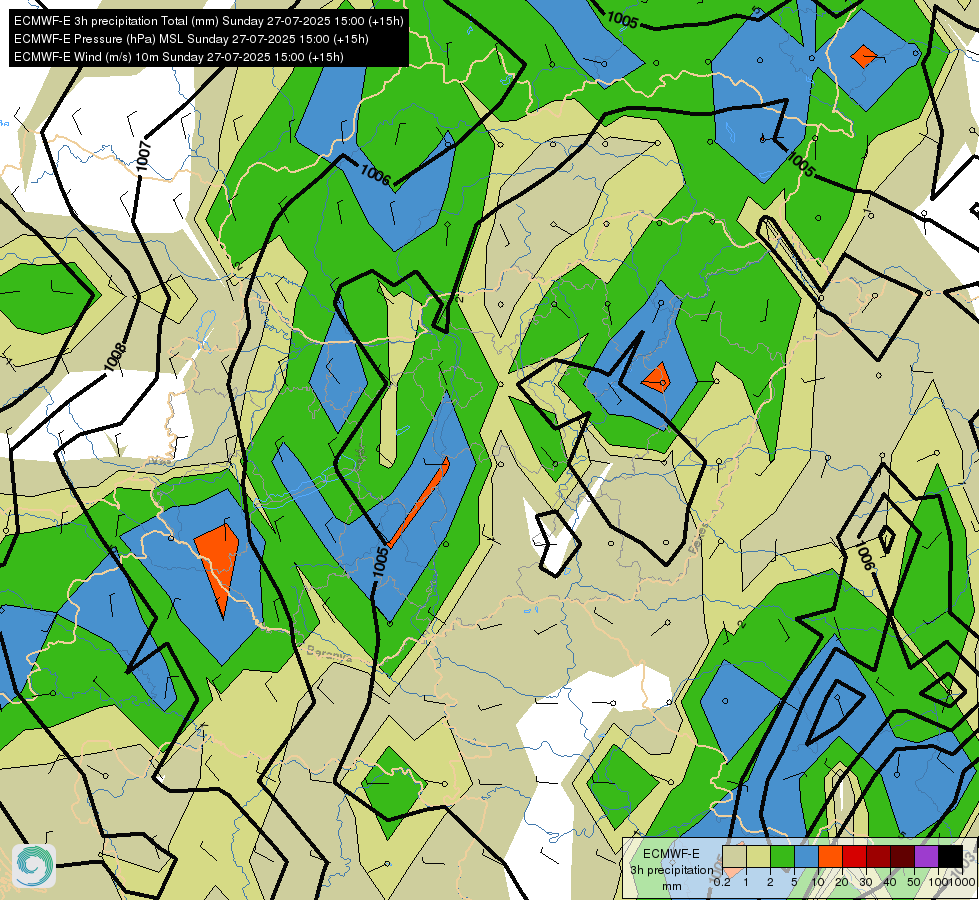Pick the green 2–5 mm legend swatch
Viewport: 979px width, 900px height.
[782, 856]
